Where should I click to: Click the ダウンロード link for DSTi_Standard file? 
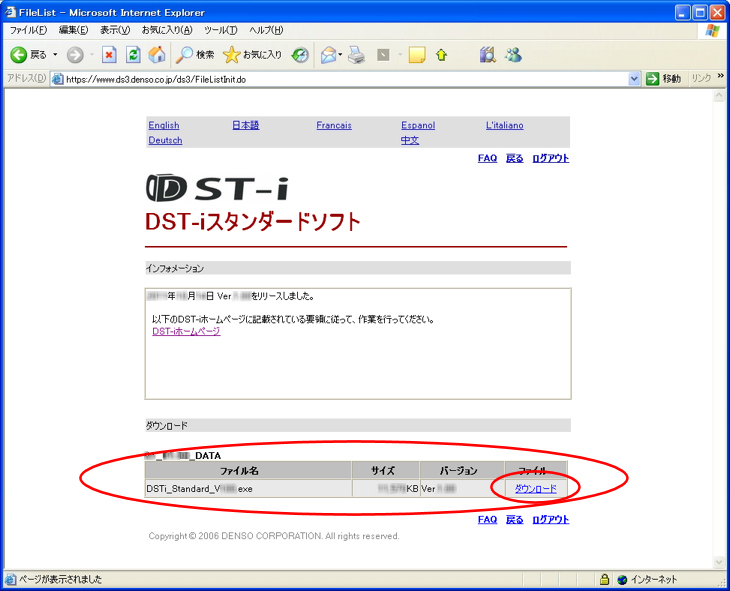click(535, 489)
